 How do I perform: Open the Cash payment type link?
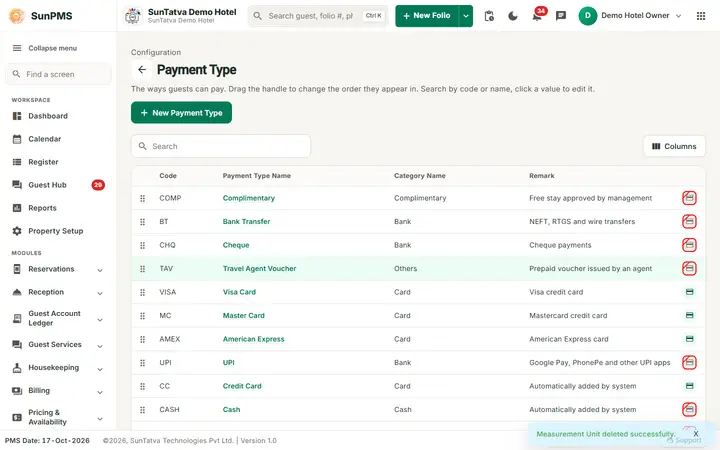231,409
